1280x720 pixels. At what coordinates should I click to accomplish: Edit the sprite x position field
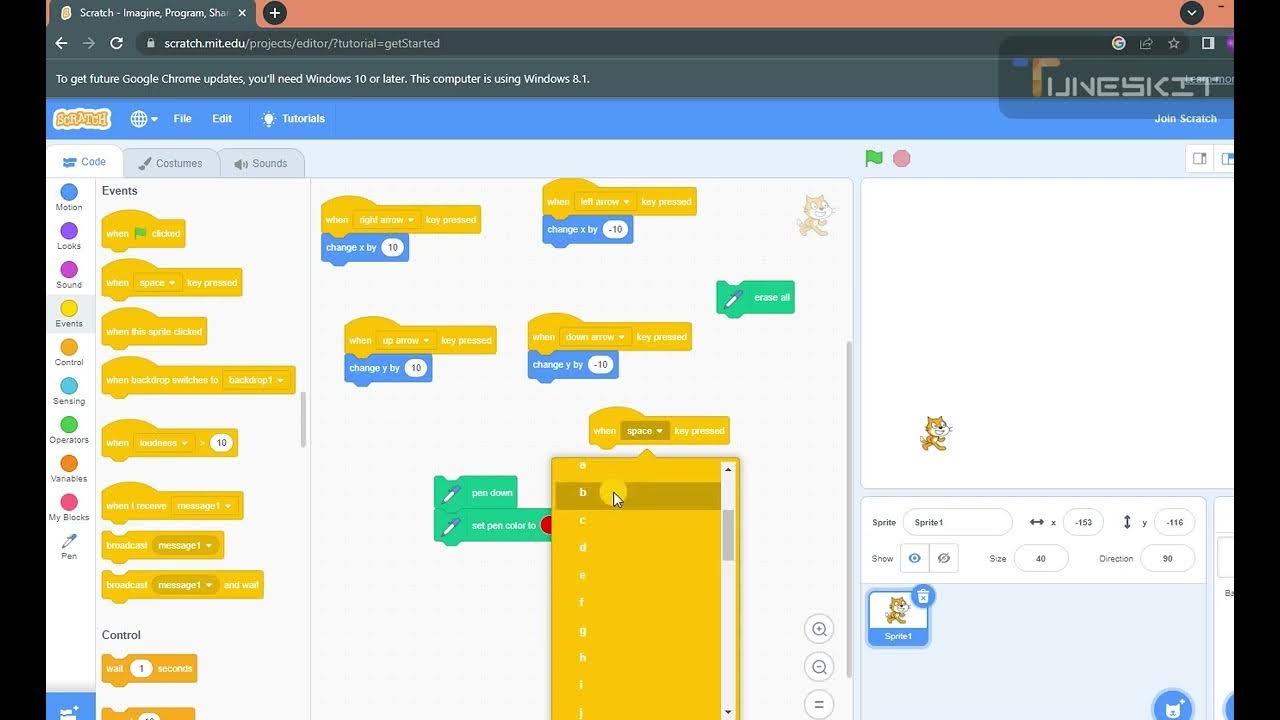(x=1083, y=522)
